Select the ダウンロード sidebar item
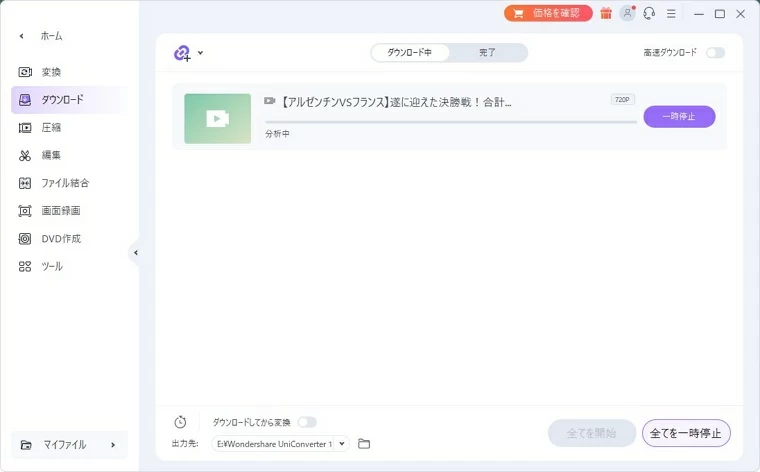This screenshot has width=760, height=472. (69, 100)
